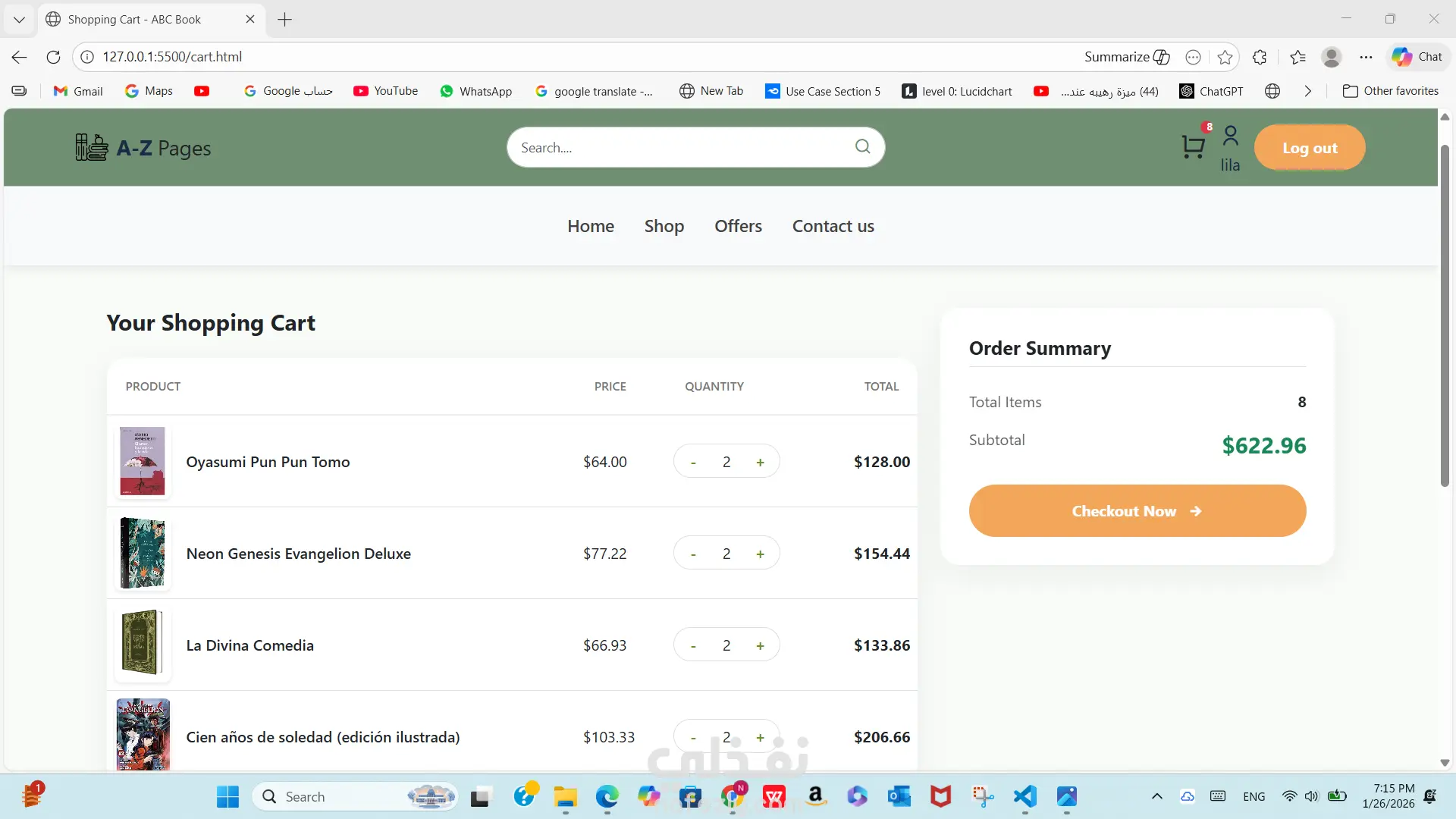The width and height of the screenshot is (1456, 819).
Task: Add this page to favorites star icon
Action: click(1225, 57)
